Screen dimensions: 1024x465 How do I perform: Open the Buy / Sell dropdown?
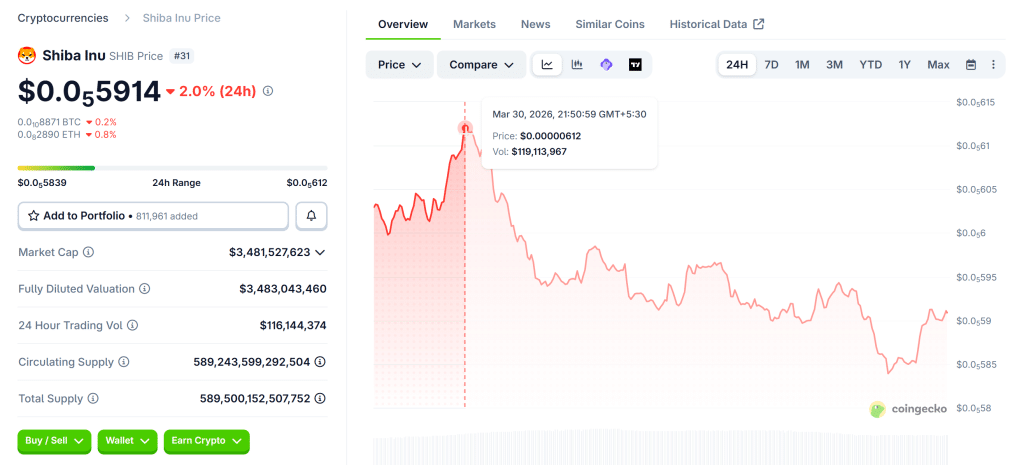(55, 441)
